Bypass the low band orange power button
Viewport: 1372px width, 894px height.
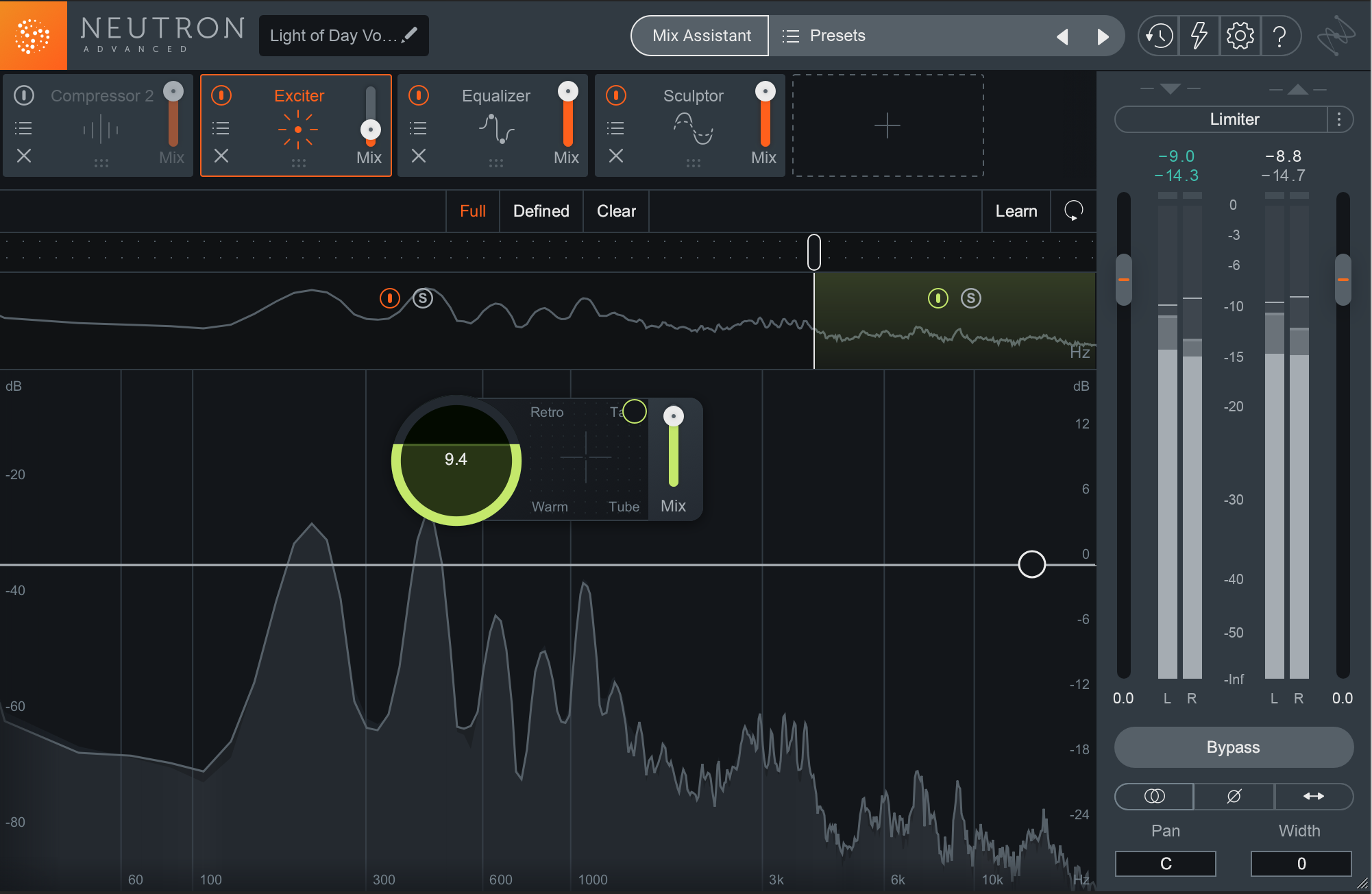(390, 298)
